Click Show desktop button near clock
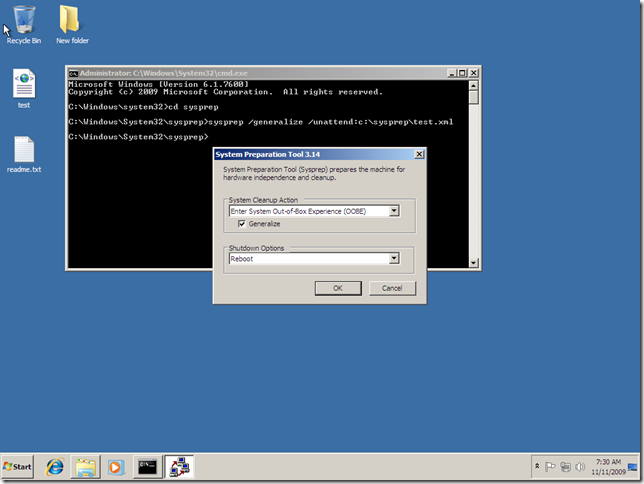 [x=633, y=467]
